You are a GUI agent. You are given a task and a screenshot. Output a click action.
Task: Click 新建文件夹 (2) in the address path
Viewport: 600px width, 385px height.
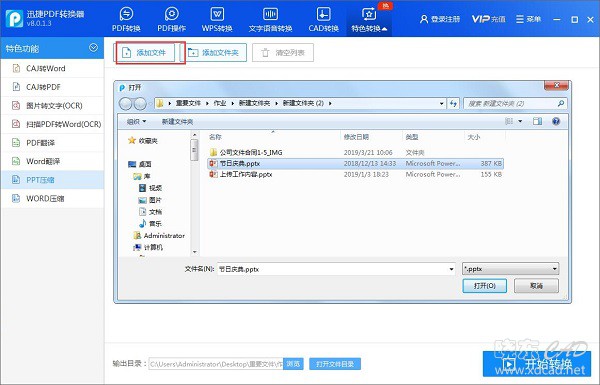(303, 103)
